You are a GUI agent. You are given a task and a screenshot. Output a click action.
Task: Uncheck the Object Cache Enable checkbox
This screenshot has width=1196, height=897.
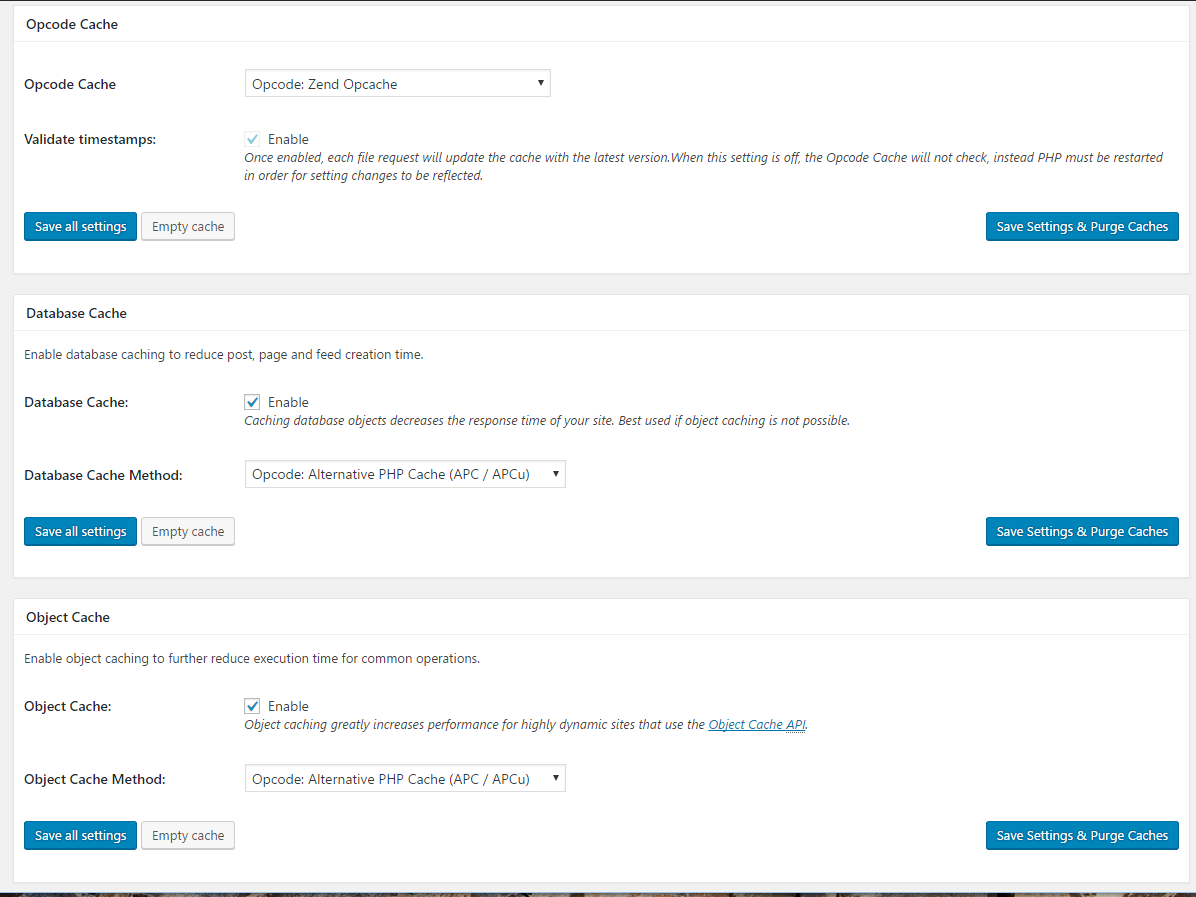click(252, 706)
